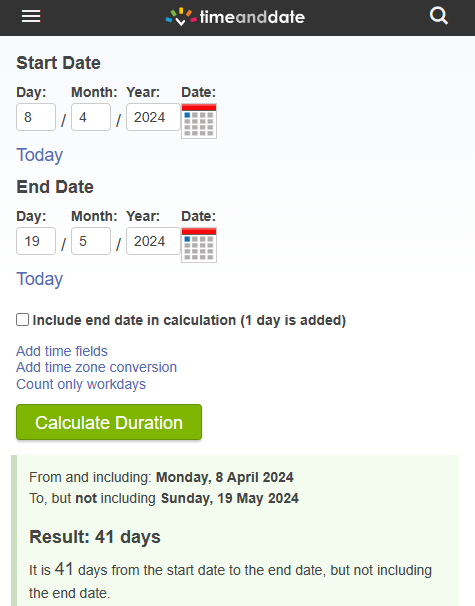Viewport: 475px width, 606px height.
Task: Click the timeanddate logo
Action: point(235,17)
